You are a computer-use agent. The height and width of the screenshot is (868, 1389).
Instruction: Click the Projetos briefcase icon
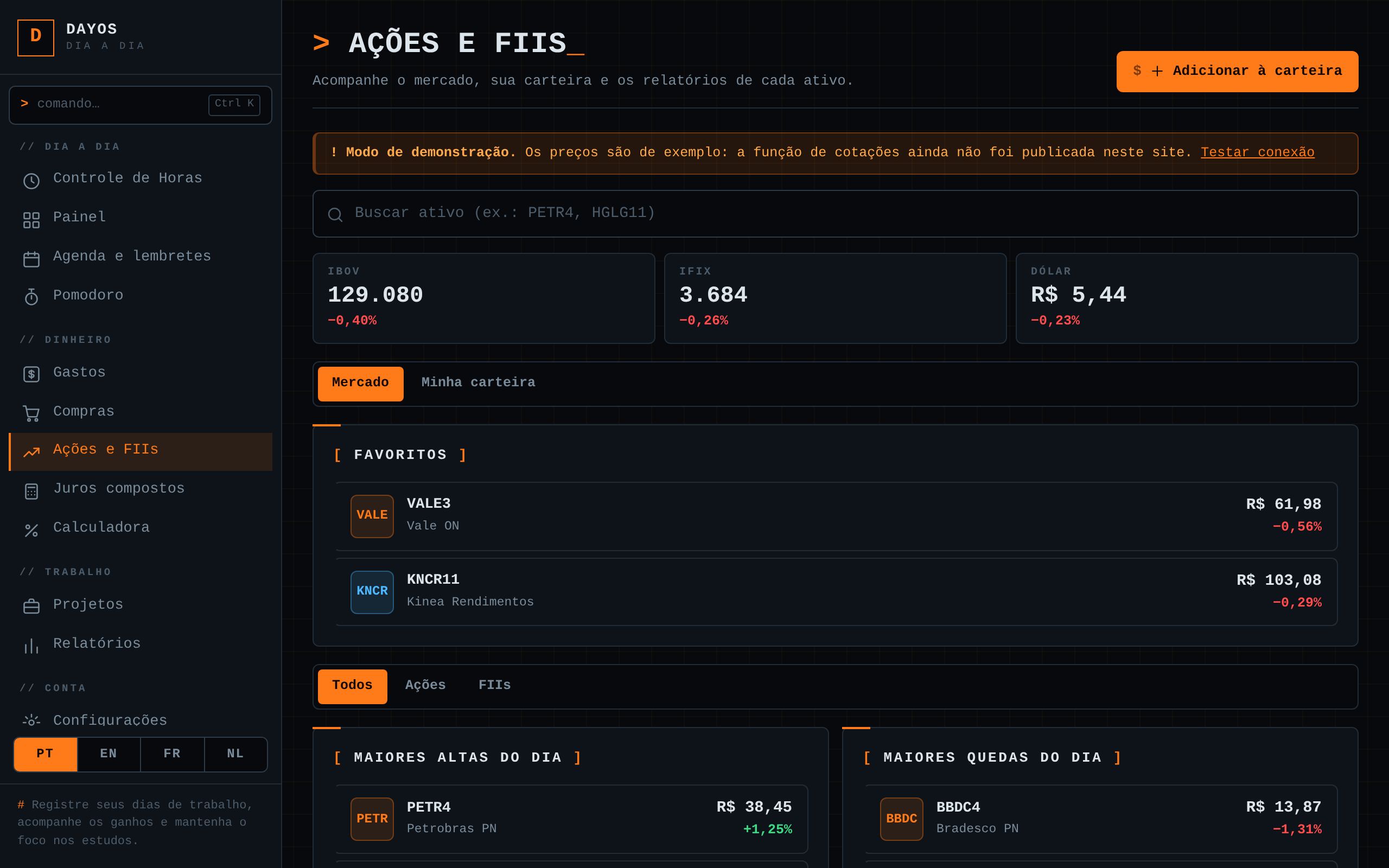31,607
